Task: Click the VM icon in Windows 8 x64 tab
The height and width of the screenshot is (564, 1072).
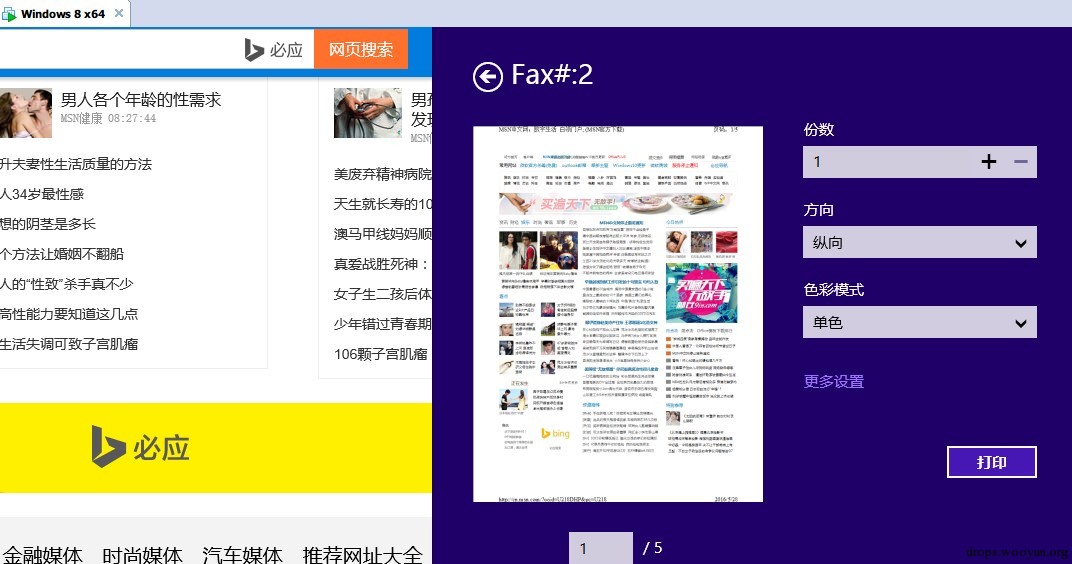Action: pos(9,14)
